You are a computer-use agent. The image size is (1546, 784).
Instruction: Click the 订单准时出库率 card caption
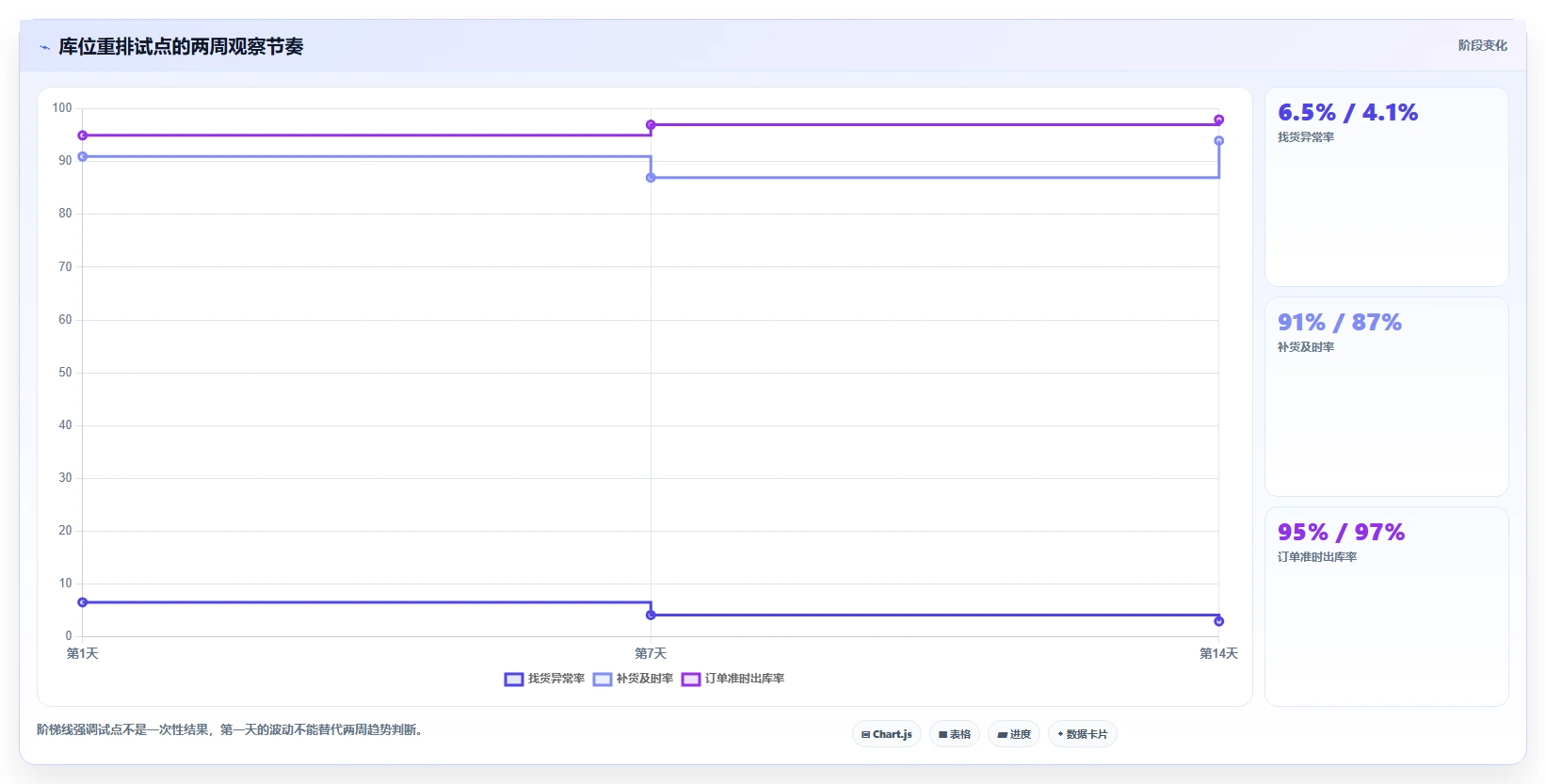click(x=1317, y=557)
